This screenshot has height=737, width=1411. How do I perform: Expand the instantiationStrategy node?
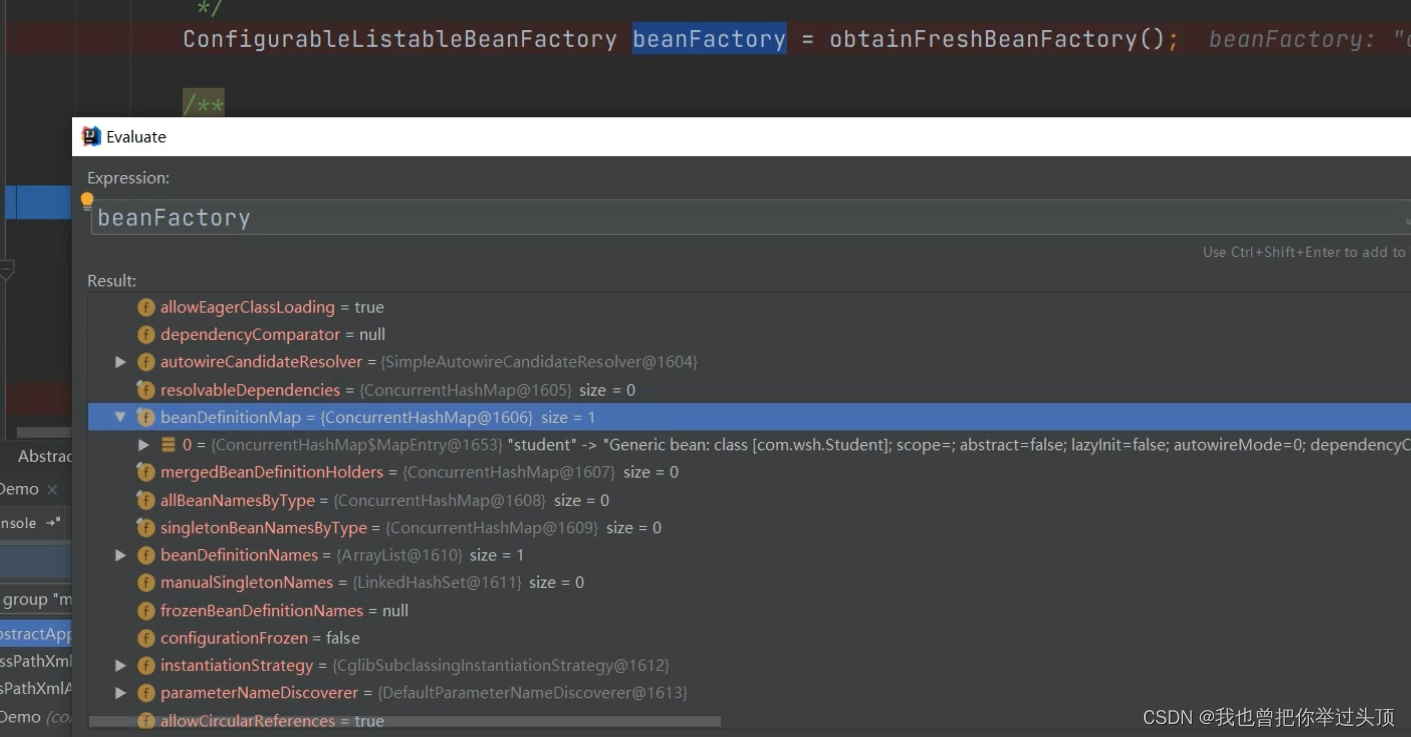pyautogui.click(x=120, y=665)
